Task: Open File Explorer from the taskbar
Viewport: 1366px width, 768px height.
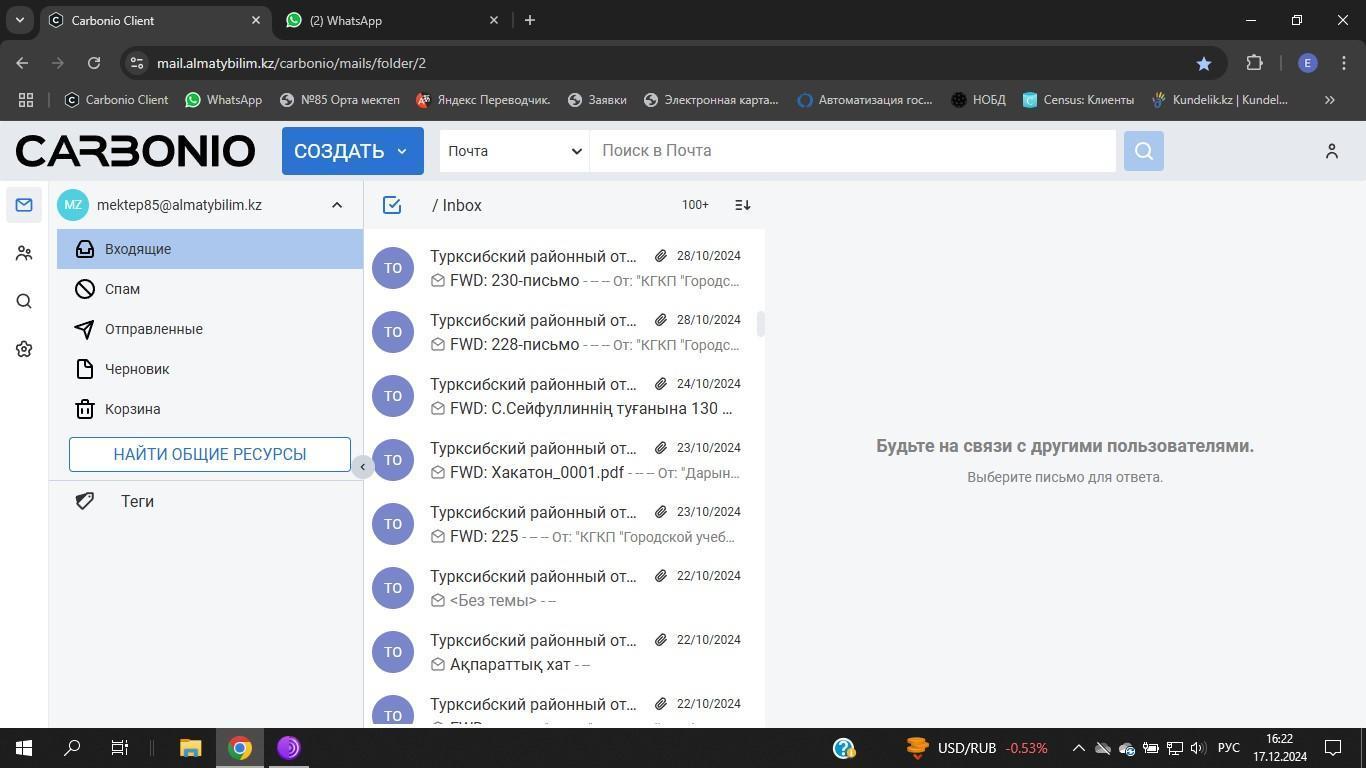Action: click(x=190, y=748)
